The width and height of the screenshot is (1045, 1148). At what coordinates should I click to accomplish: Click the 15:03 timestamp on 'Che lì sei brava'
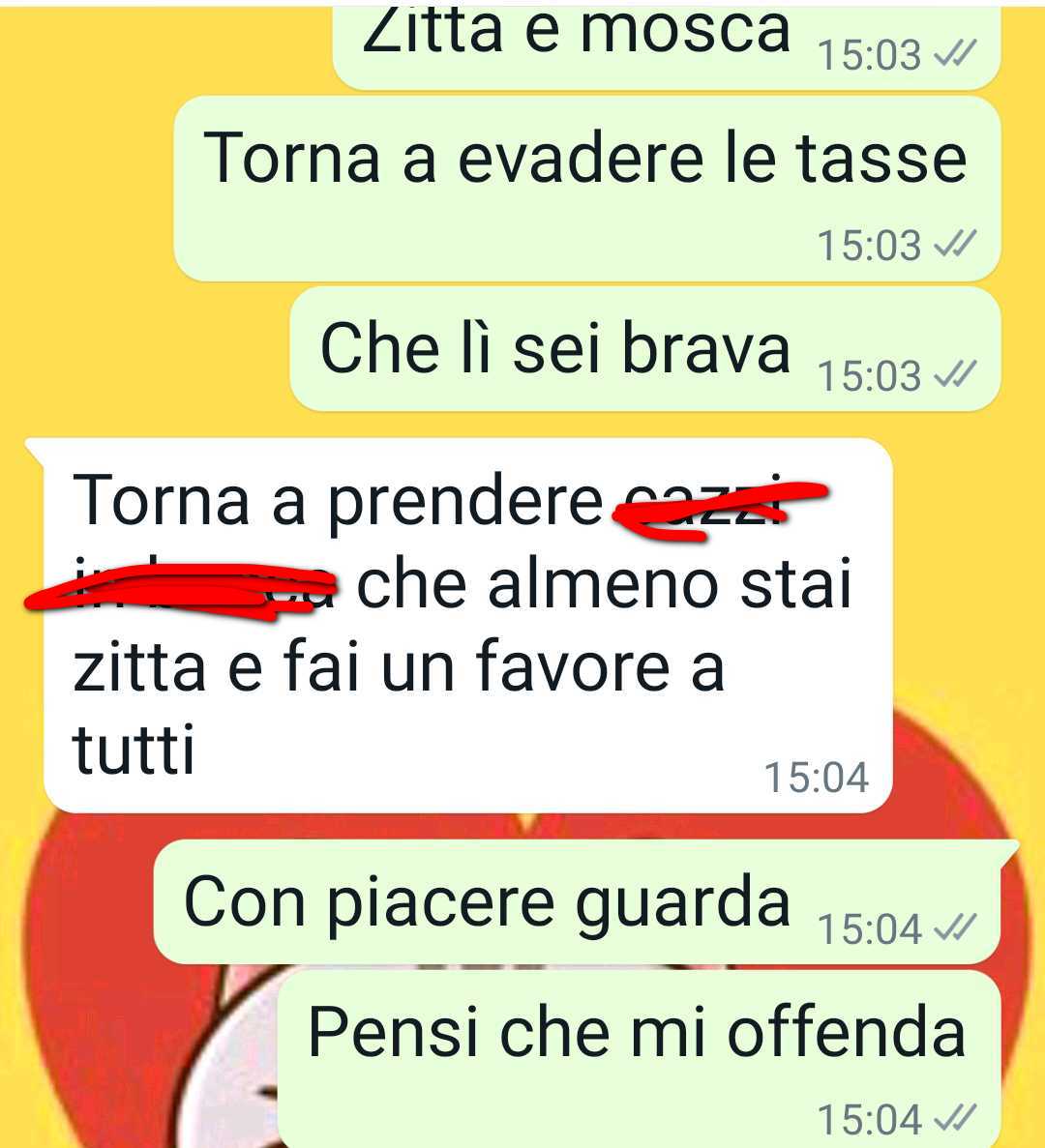[869, 375]
